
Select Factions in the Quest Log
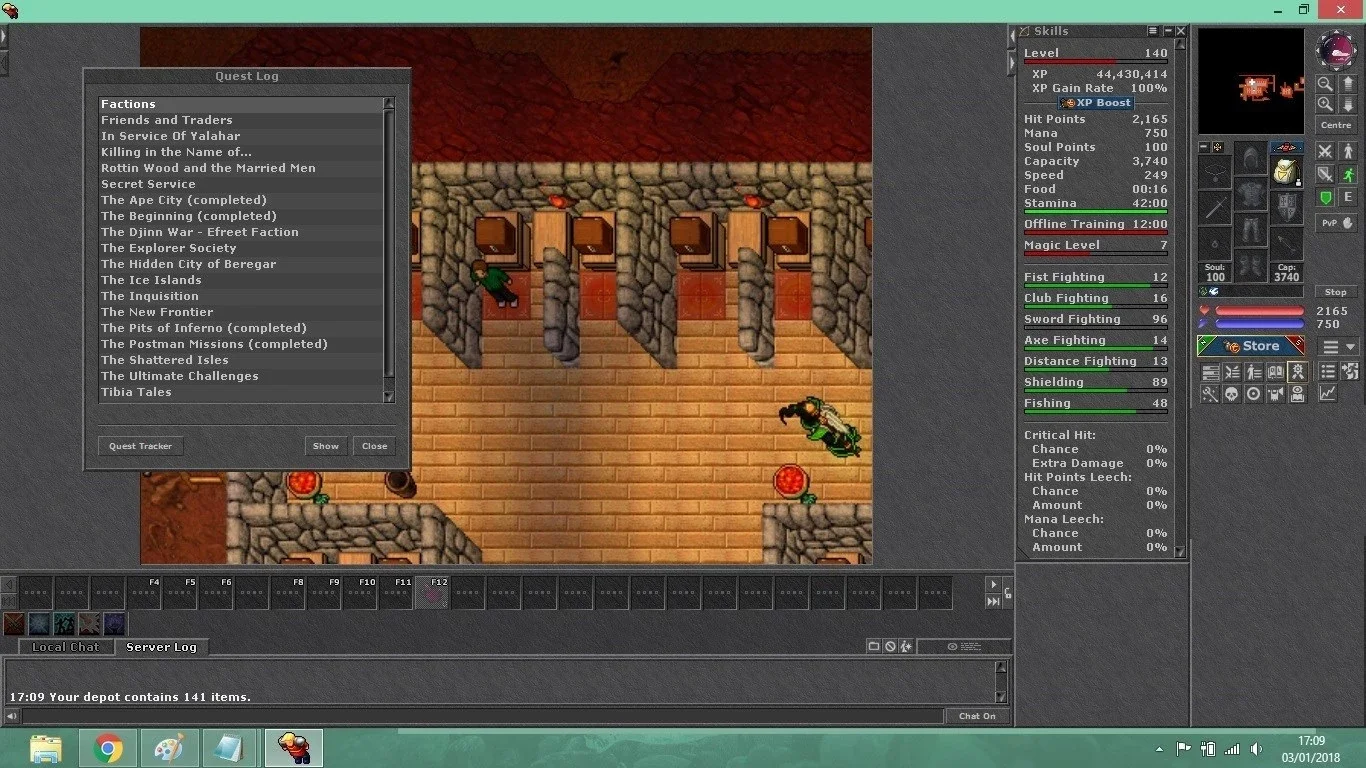click(241, 104)
